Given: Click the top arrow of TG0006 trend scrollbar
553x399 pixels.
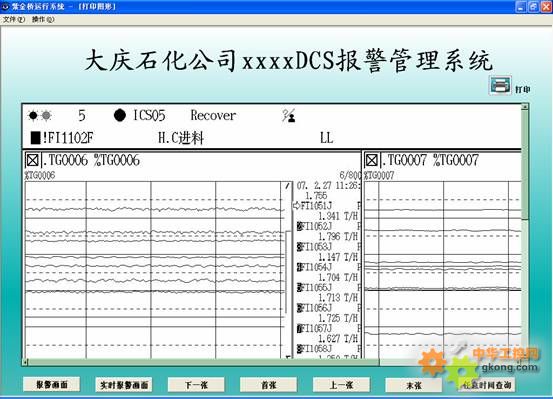Looking at the screenshot, I should (288, 186).
